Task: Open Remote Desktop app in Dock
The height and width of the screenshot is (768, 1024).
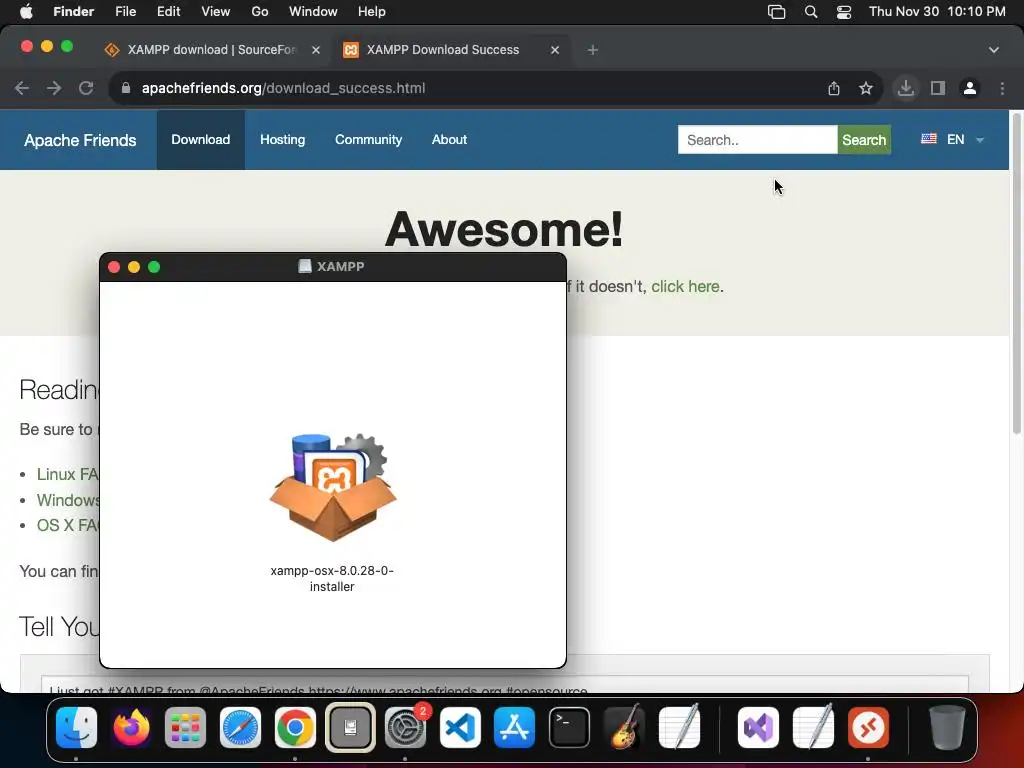Action: 868,728
